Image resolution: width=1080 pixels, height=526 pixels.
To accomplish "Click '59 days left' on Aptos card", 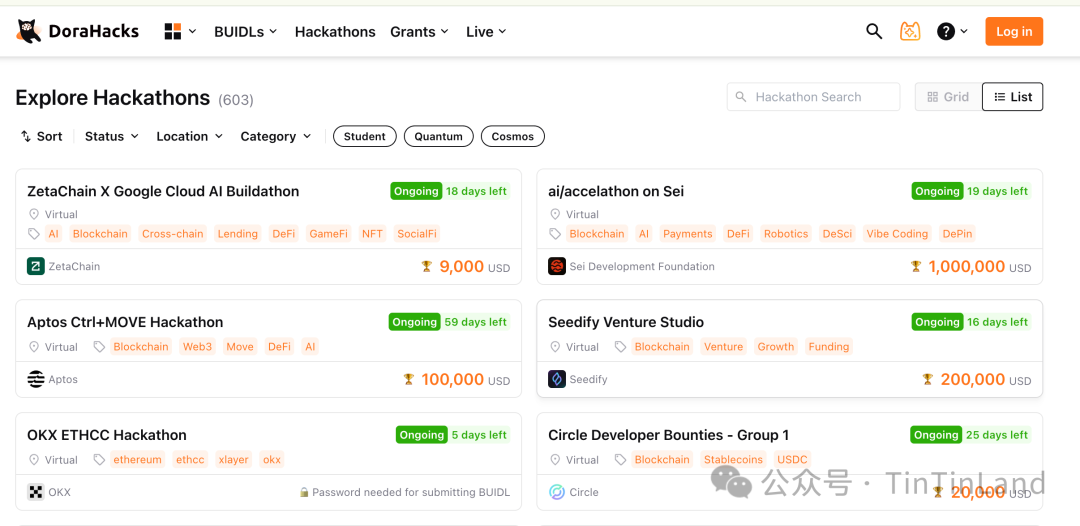I will (x=475, y=322).
